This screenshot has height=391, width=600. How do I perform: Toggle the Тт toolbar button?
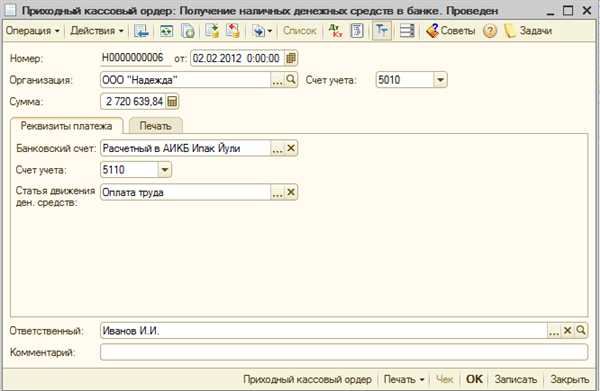[382, 31]
